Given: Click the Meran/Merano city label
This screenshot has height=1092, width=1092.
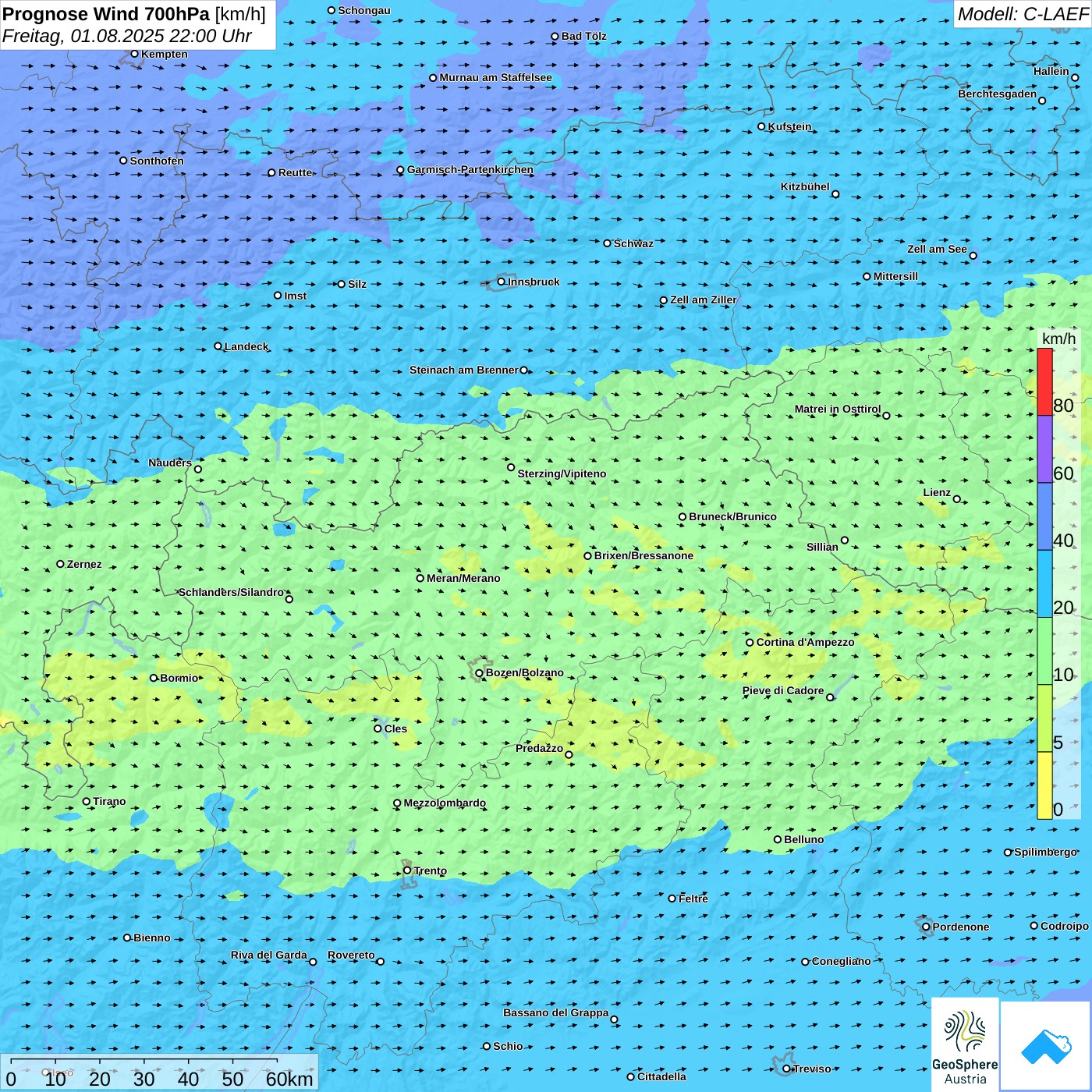Looking at the screenshot, I should point(463,578).
